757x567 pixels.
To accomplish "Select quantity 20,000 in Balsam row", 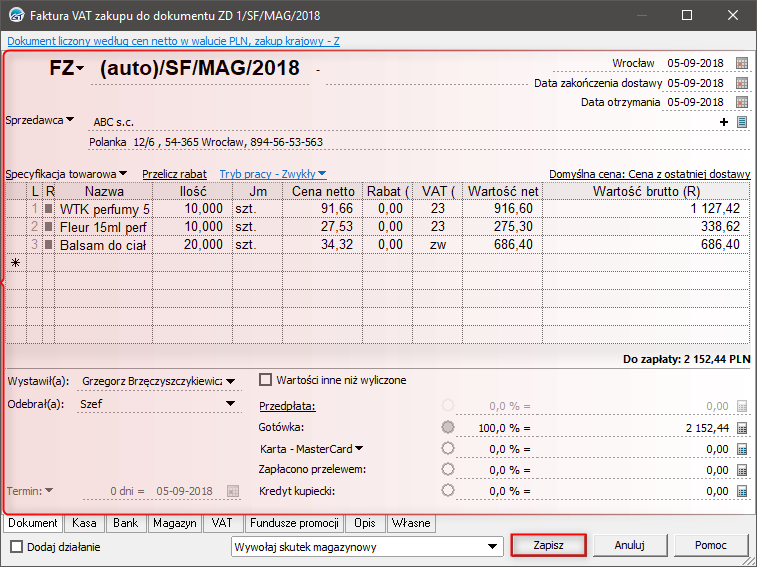I will pyautogui.click(x=193, y=245).
